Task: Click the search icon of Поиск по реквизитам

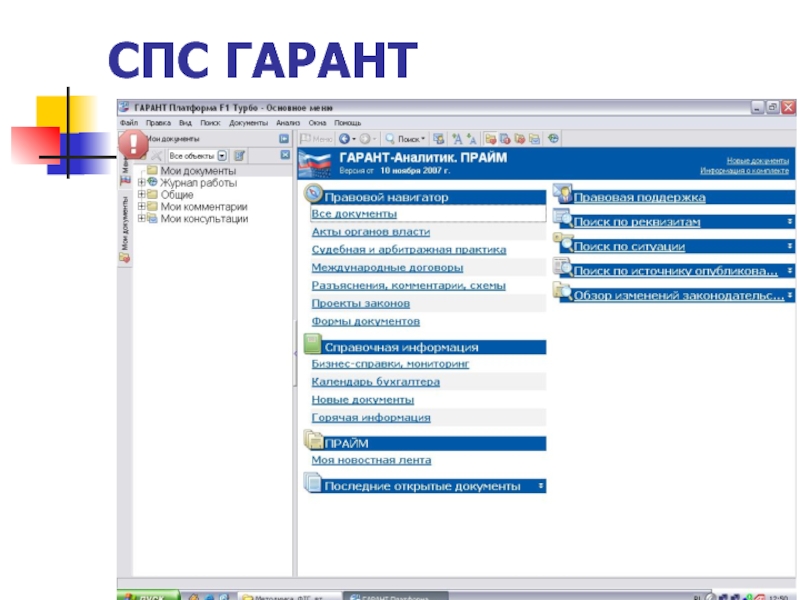Action: pos(563,218)
